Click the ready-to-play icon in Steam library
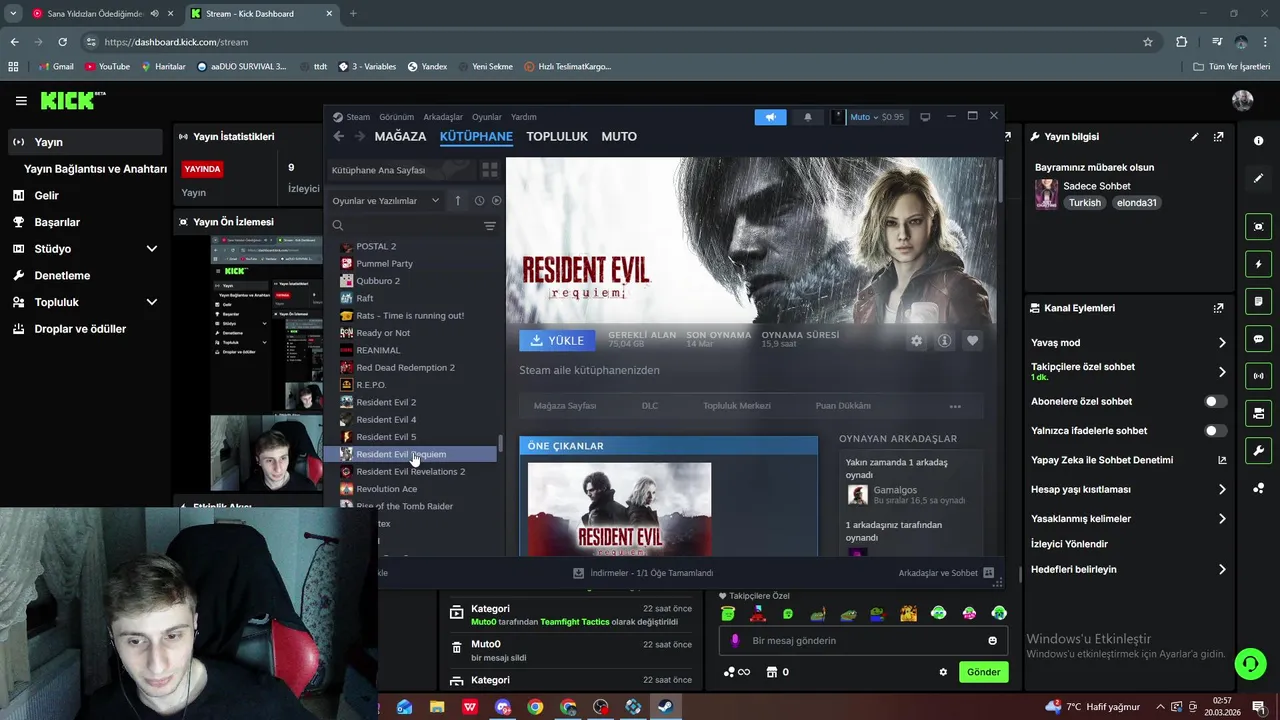The height and width of the screenshot is (720, 1280). (496, 200)
